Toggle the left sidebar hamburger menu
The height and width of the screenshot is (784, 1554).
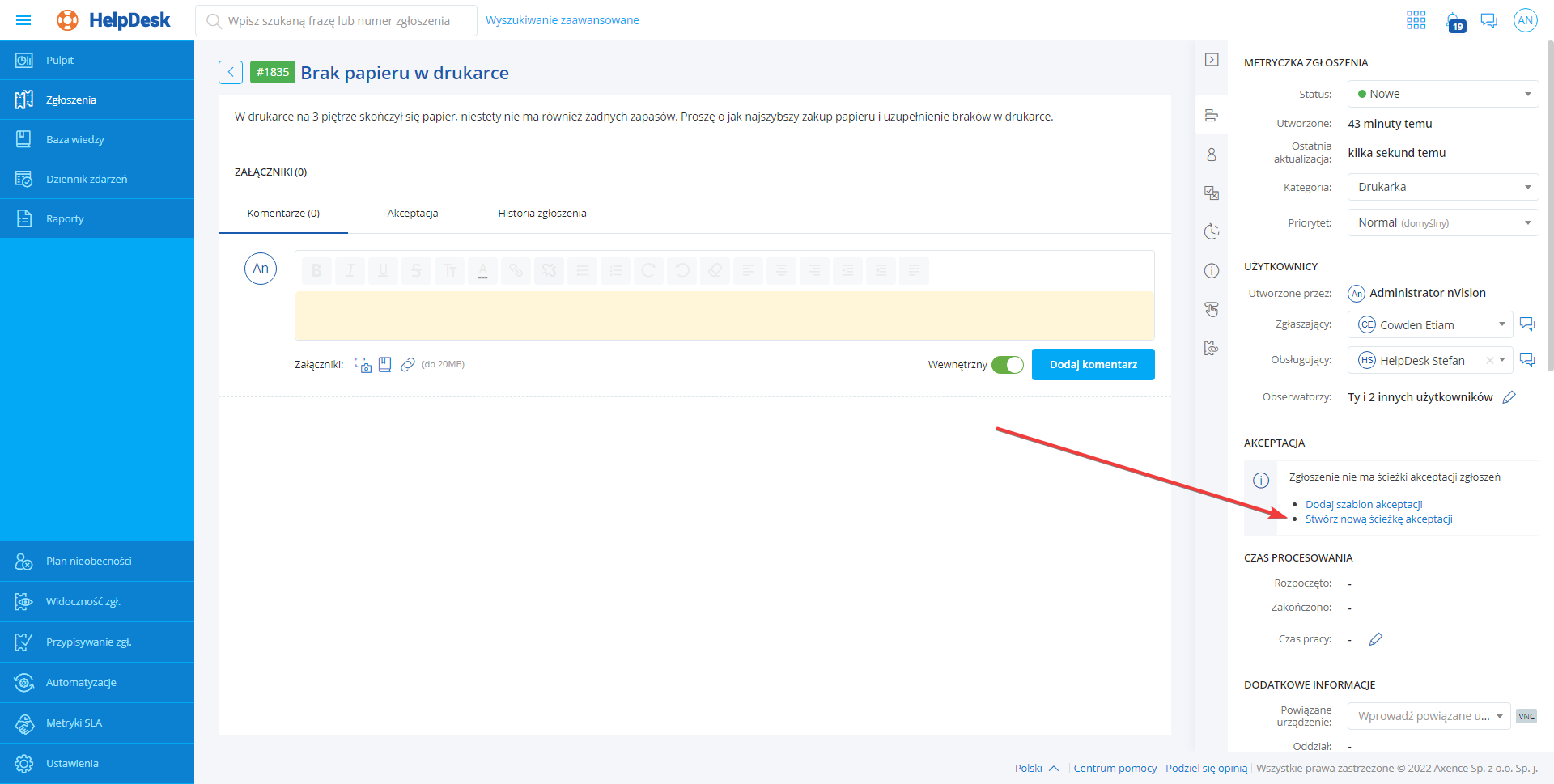tap(23, 20)
